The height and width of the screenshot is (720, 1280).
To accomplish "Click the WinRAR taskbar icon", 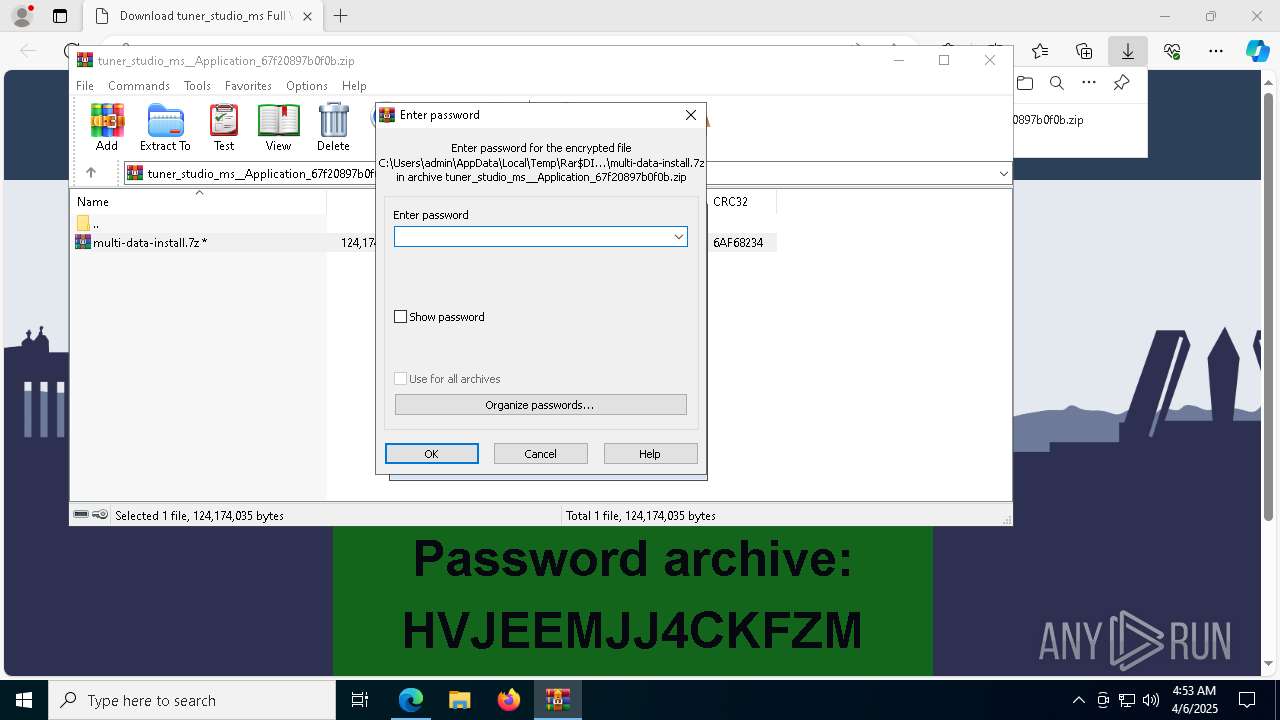I will 558,700.
